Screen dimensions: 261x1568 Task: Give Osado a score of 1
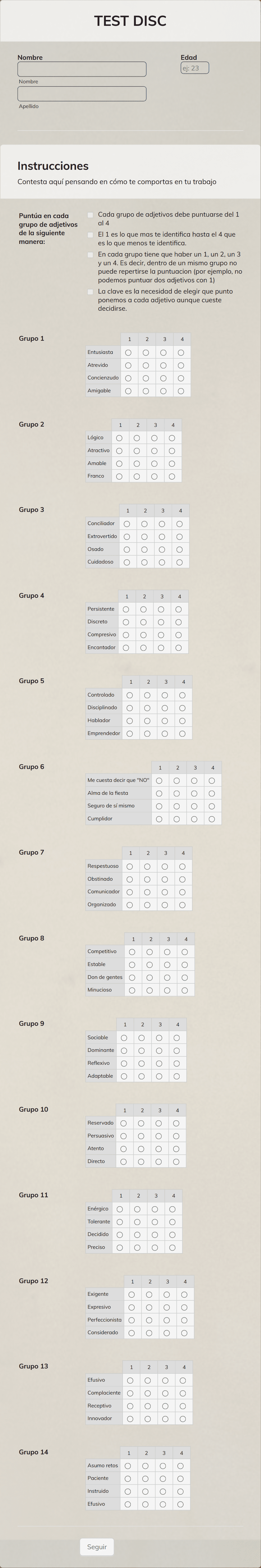(x=127, y=549)
